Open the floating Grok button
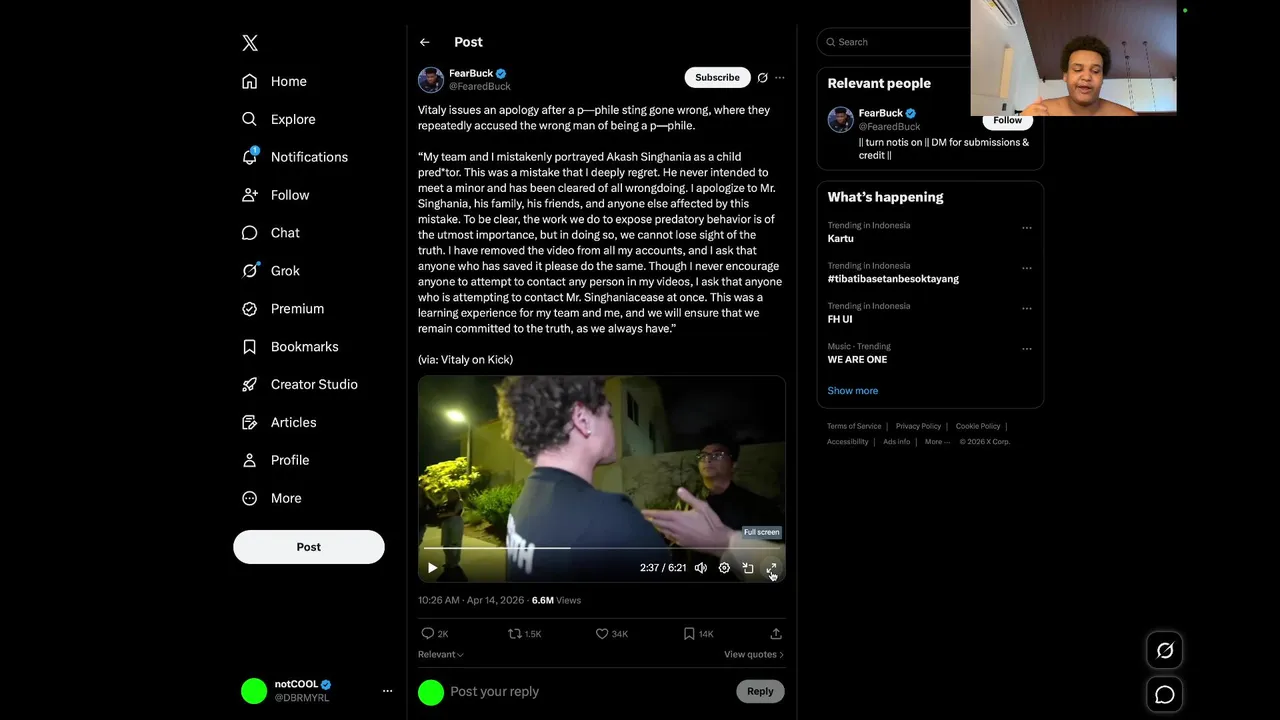This screenshot has height=720, width=1280. pos(1165,651)
